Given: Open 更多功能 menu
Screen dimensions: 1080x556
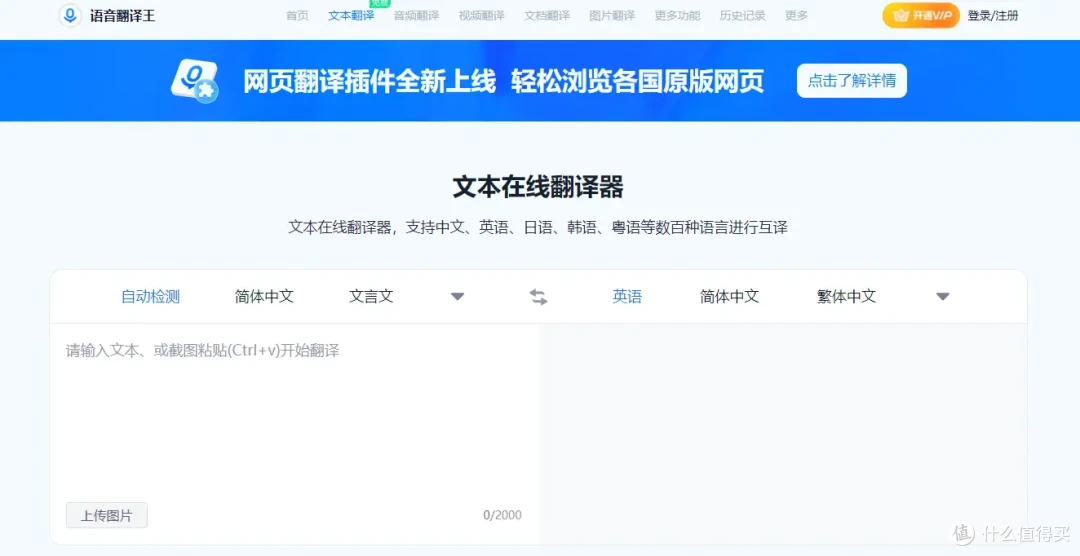Looking at the screenshot, I should click(x=678, y=15).
